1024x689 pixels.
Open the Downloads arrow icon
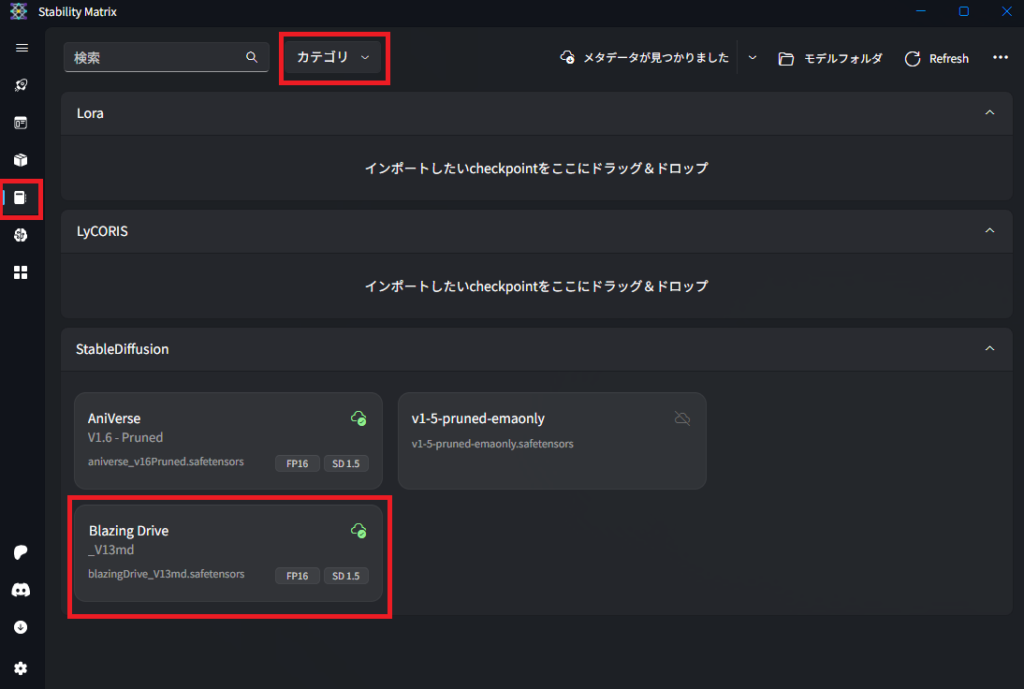click(x=21, y=628)
